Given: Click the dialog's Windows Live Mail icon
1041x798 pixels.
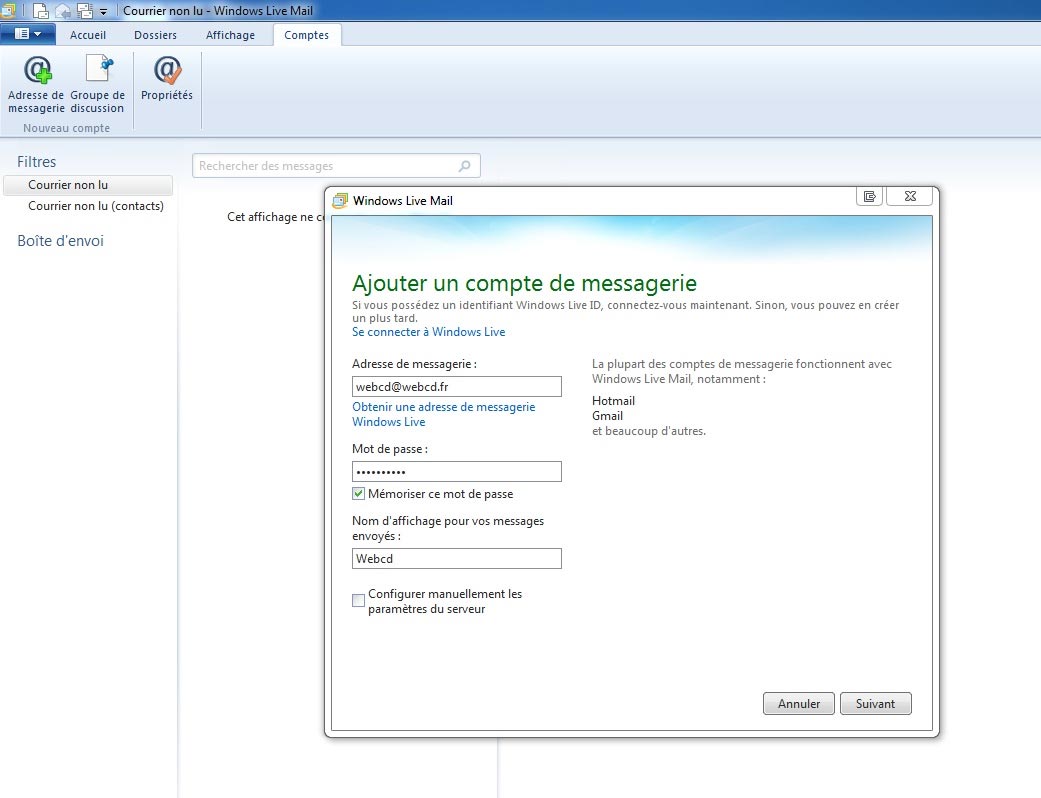Looking at the screenshot, I should (340, 200).
